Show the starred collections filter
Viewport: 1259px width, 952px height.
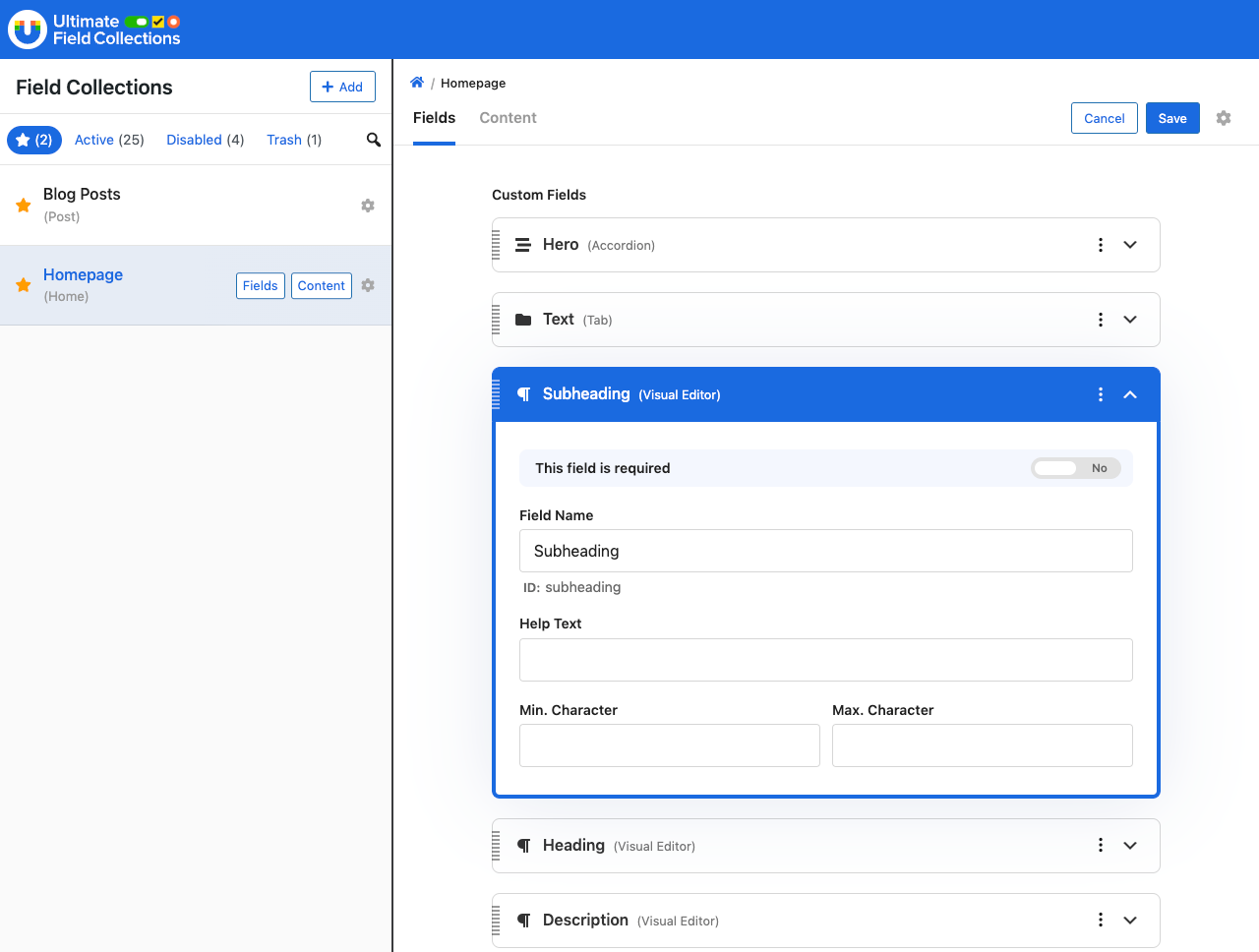click(34, 140)
